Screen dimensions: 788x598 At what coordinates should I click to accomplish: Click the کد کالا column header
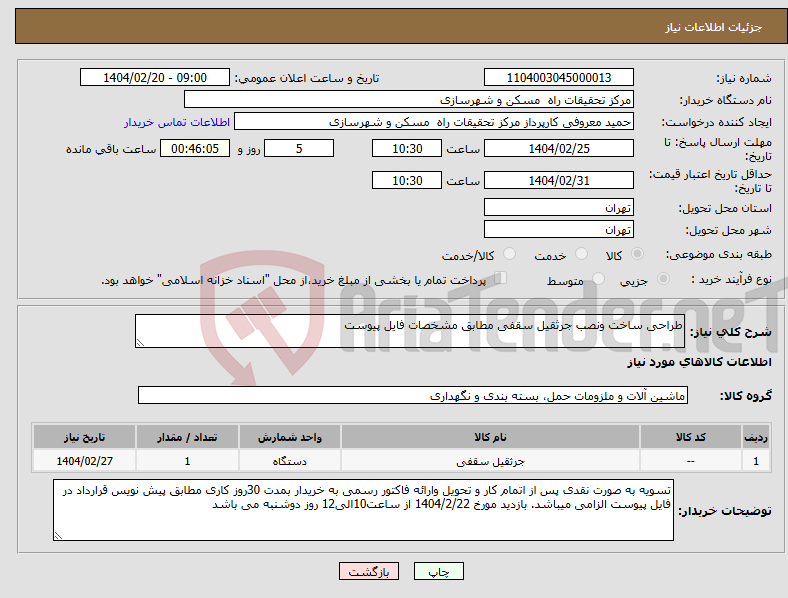pos(691,437)
